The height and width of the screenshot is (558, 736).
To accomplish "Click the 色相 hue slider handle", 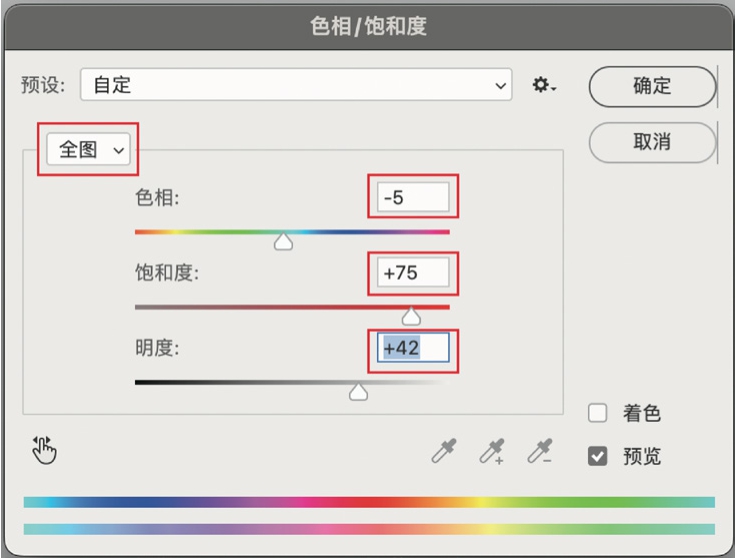I will [284, 241].
